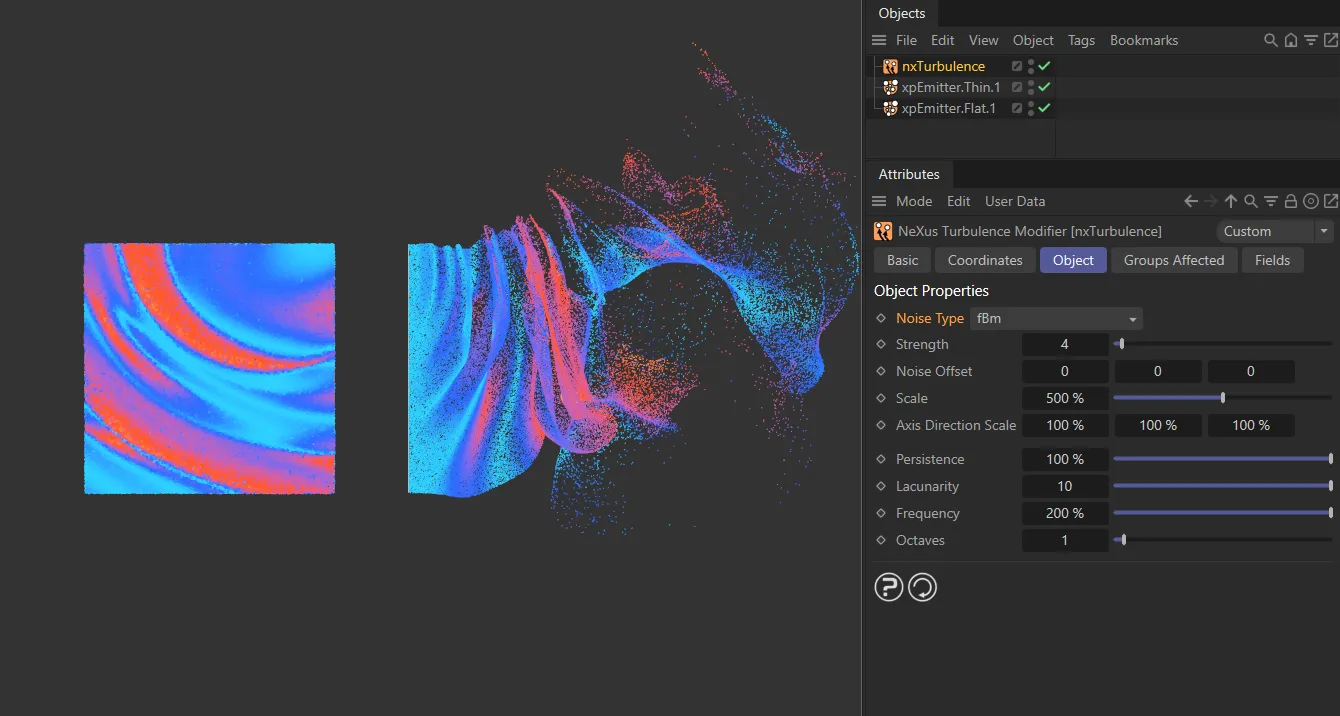
Task: Toggle editor visibility dot for xpEmitter.Thin.1
Action: [x=1030, y=84]
